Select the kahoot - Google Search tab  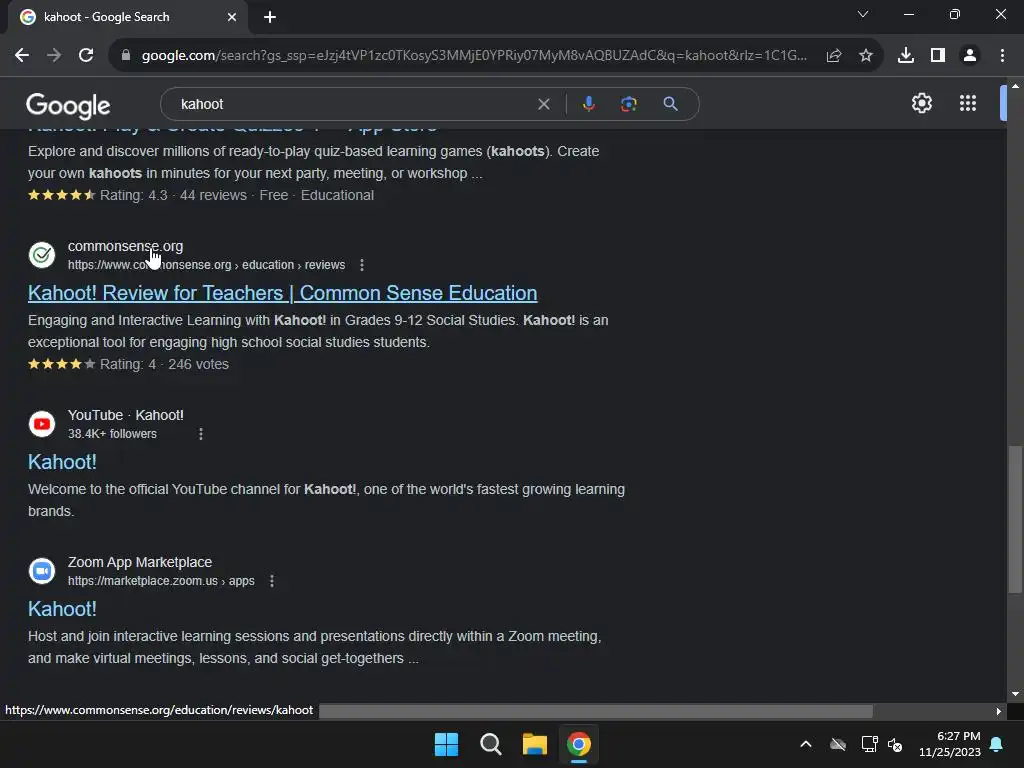[127, 17]
